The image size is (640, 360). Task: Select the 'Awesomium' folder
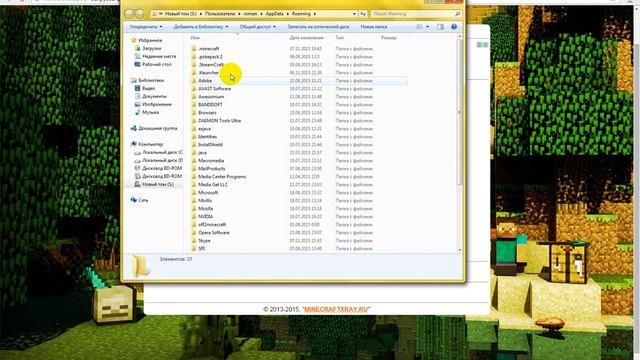pos(211,97)
